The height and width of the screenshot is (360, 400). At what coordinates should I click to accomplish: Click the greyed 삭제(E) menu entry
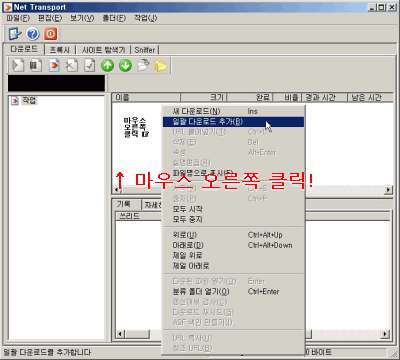(233, 142)
